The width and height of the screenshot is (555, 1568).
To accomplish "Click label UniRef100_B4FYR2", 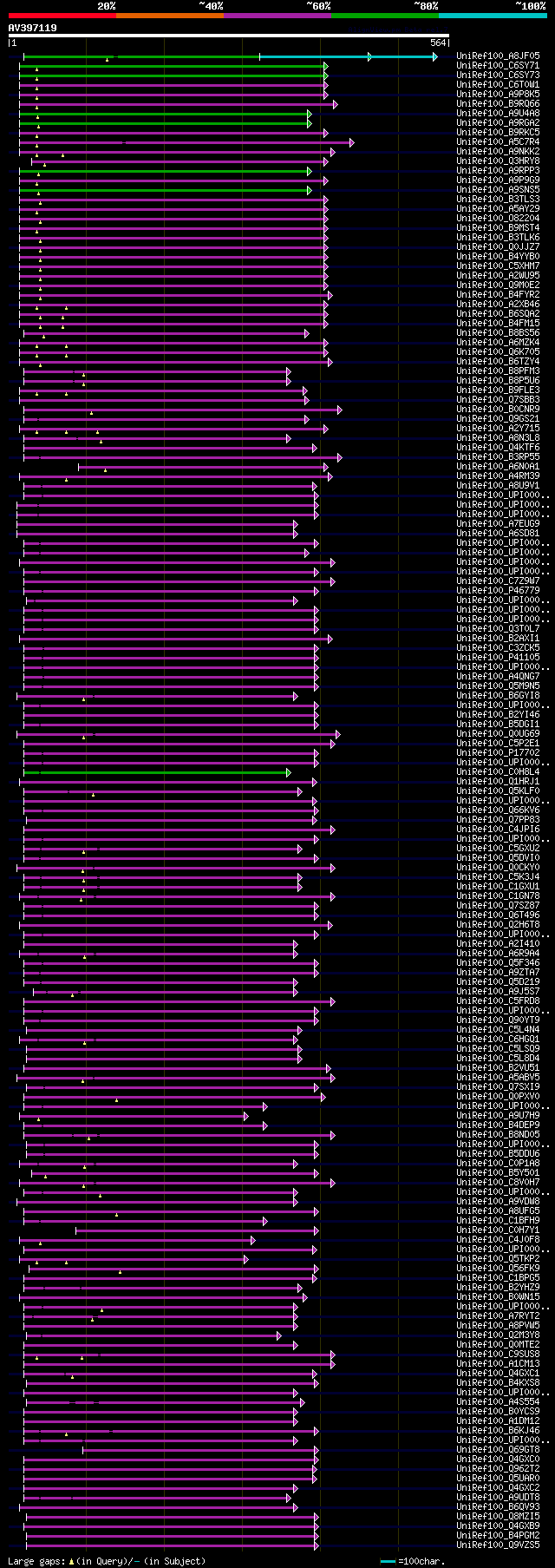I will (498, 295).
